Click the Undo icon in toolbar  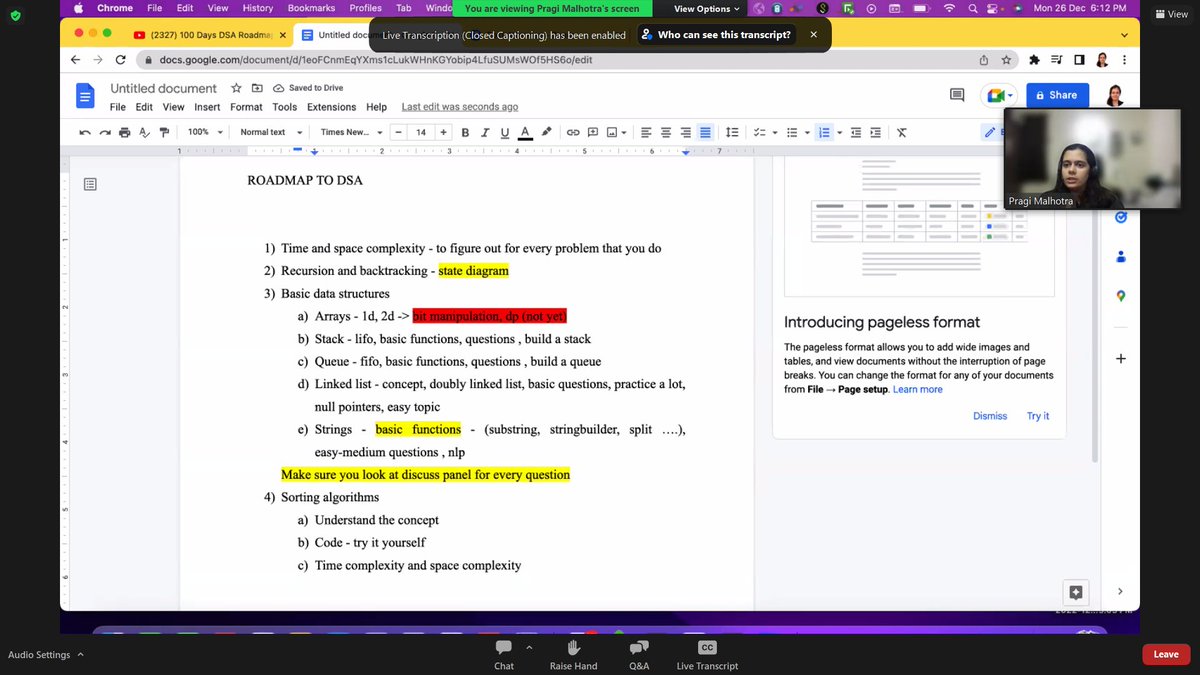85,132
